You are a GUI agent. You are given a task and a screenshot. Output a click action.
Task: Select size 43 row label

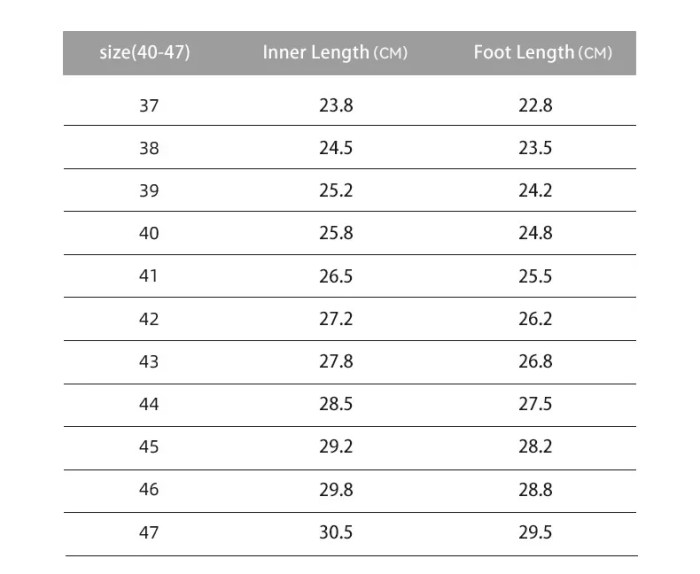pos(149,362)
